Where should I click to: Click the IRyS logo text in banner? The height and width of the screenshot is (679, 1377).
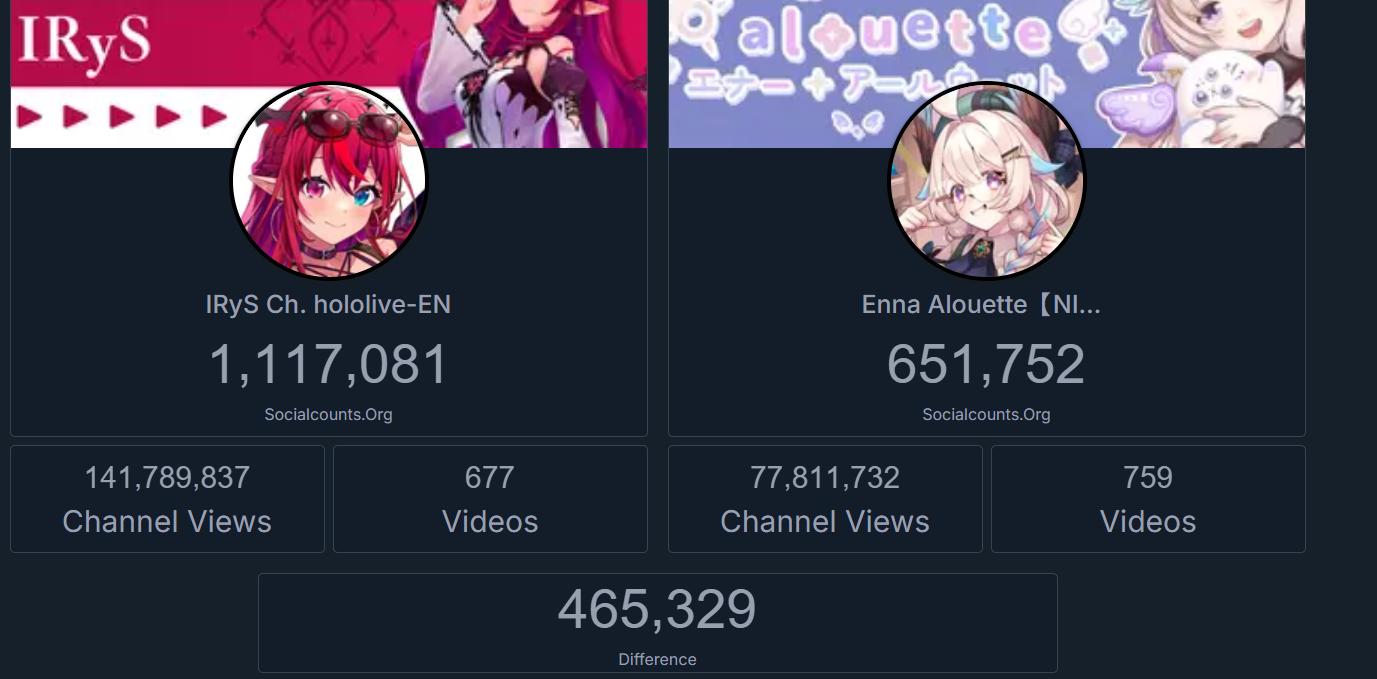pos(84,41)
